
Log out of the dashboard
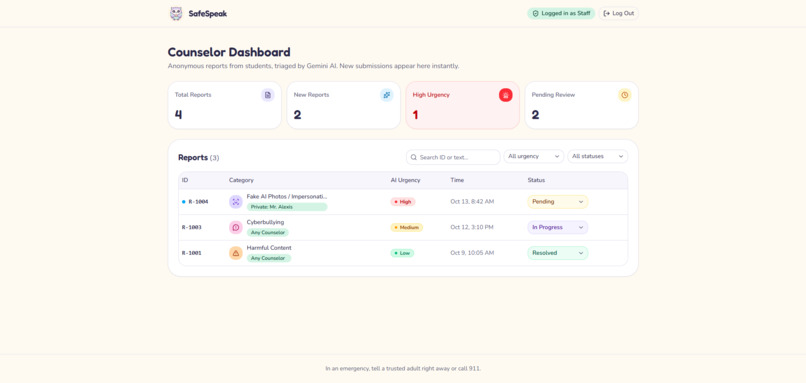(618, 13)
